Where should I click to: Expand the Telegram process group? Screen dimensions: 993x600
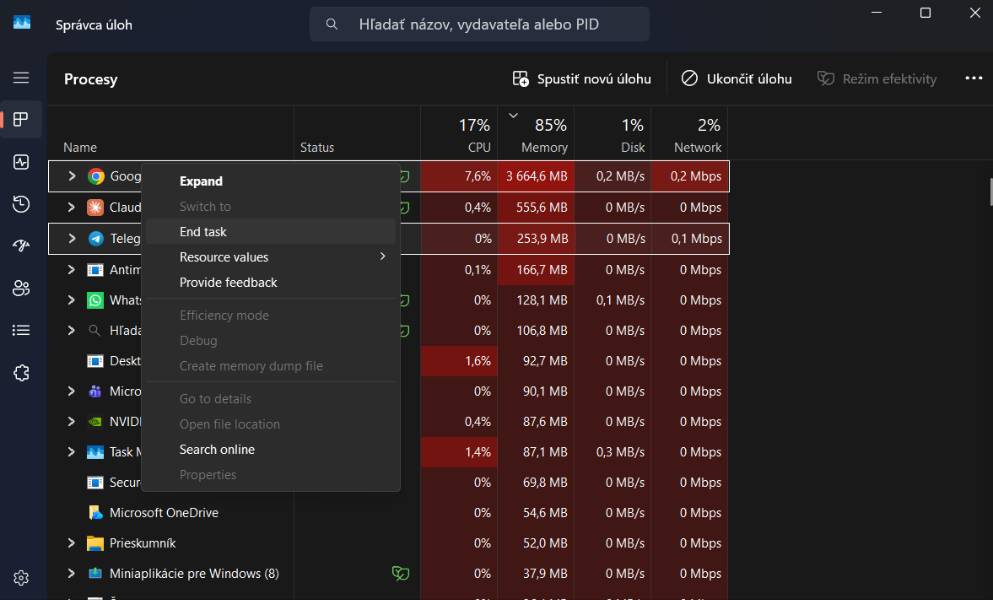[72, 238]
